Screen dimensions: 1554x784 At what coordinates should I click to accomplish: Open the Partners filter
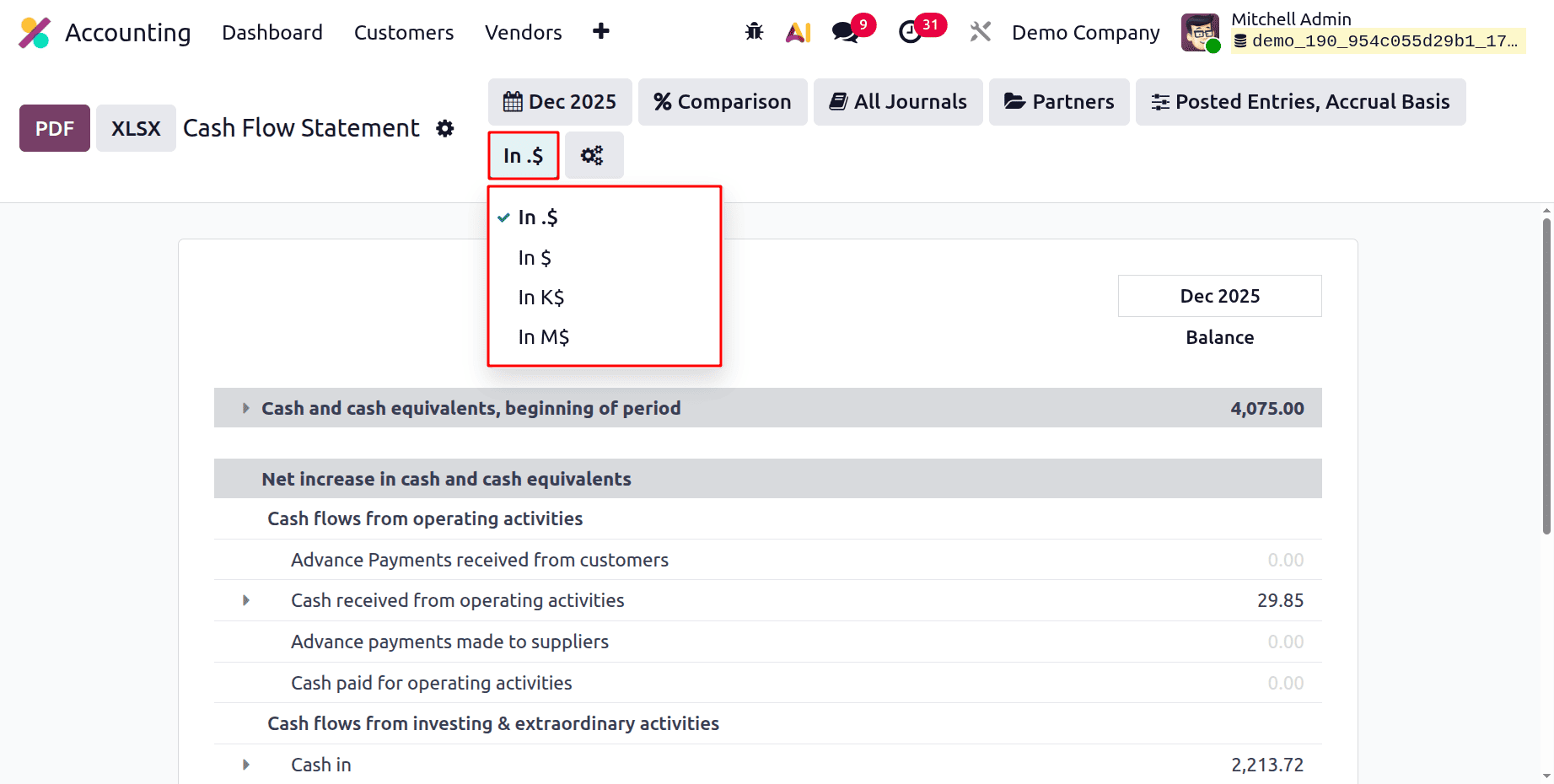tap(1058, 101)
